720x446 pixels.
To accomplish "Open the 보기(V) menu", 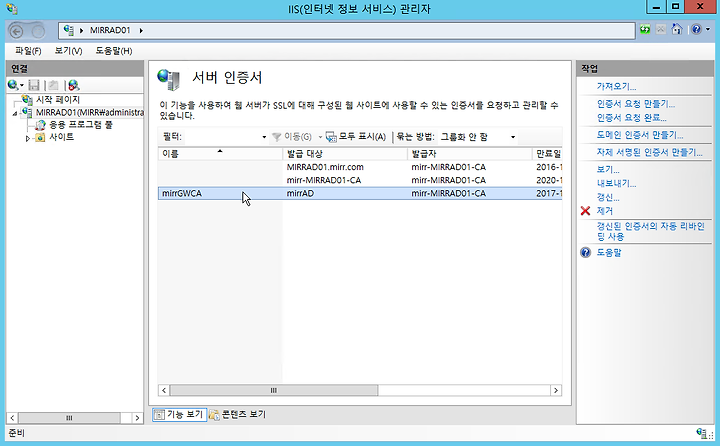I will click(x=68, y=51).
